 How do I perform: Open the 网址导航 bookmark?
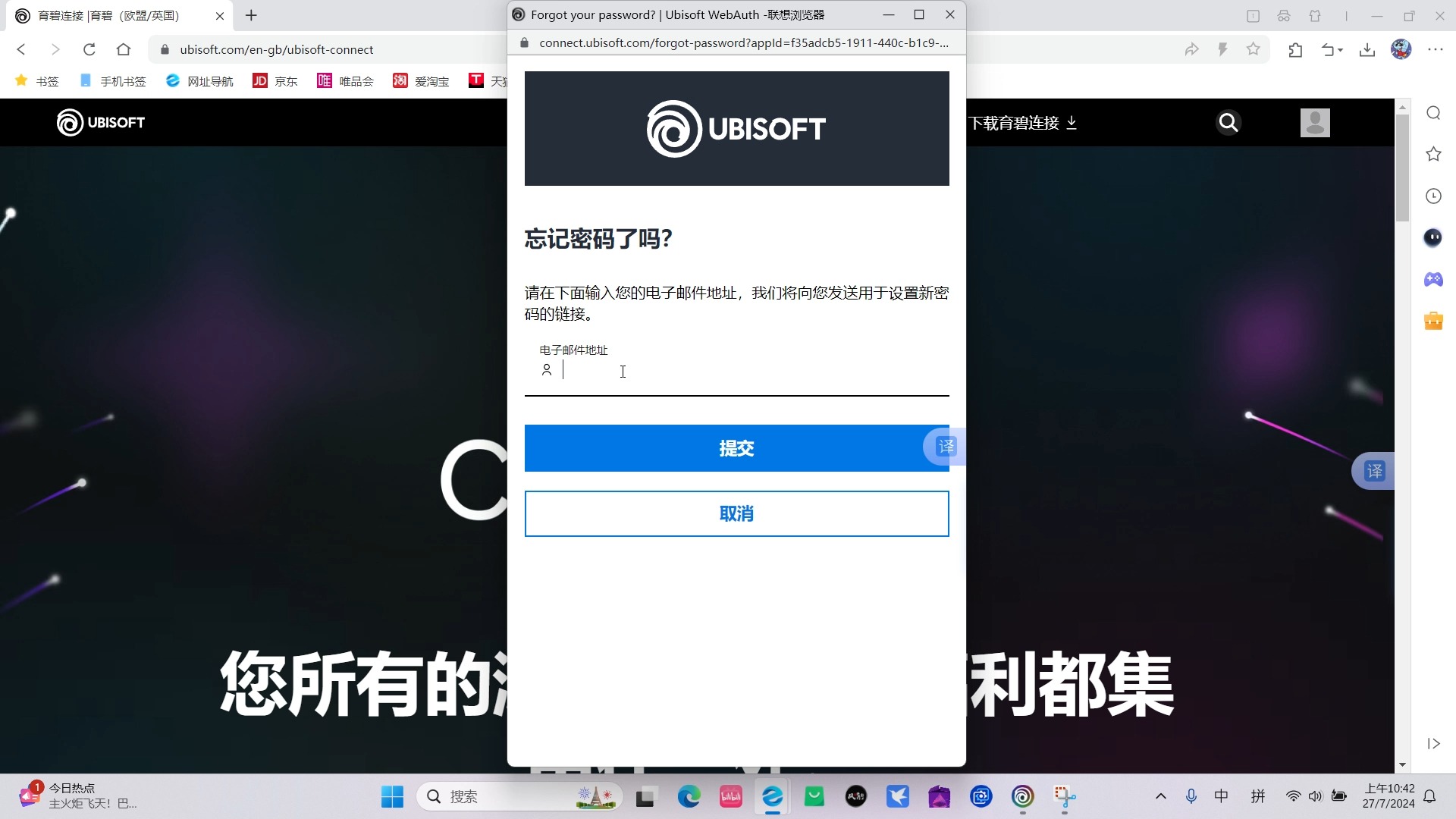[x=199, y=80]
